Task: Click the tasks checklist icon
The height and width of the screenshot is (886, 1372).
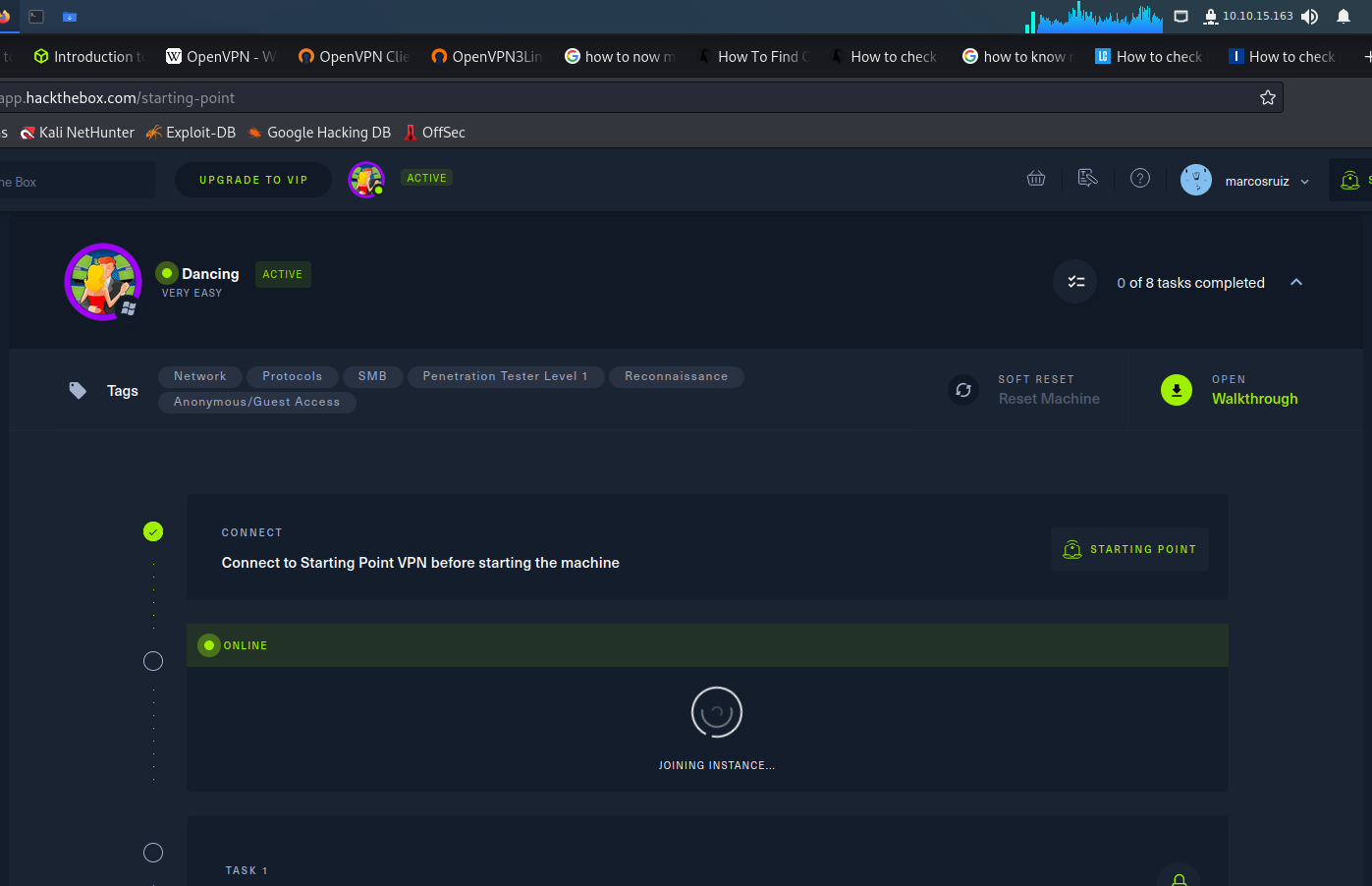Action: (1075, 282)
